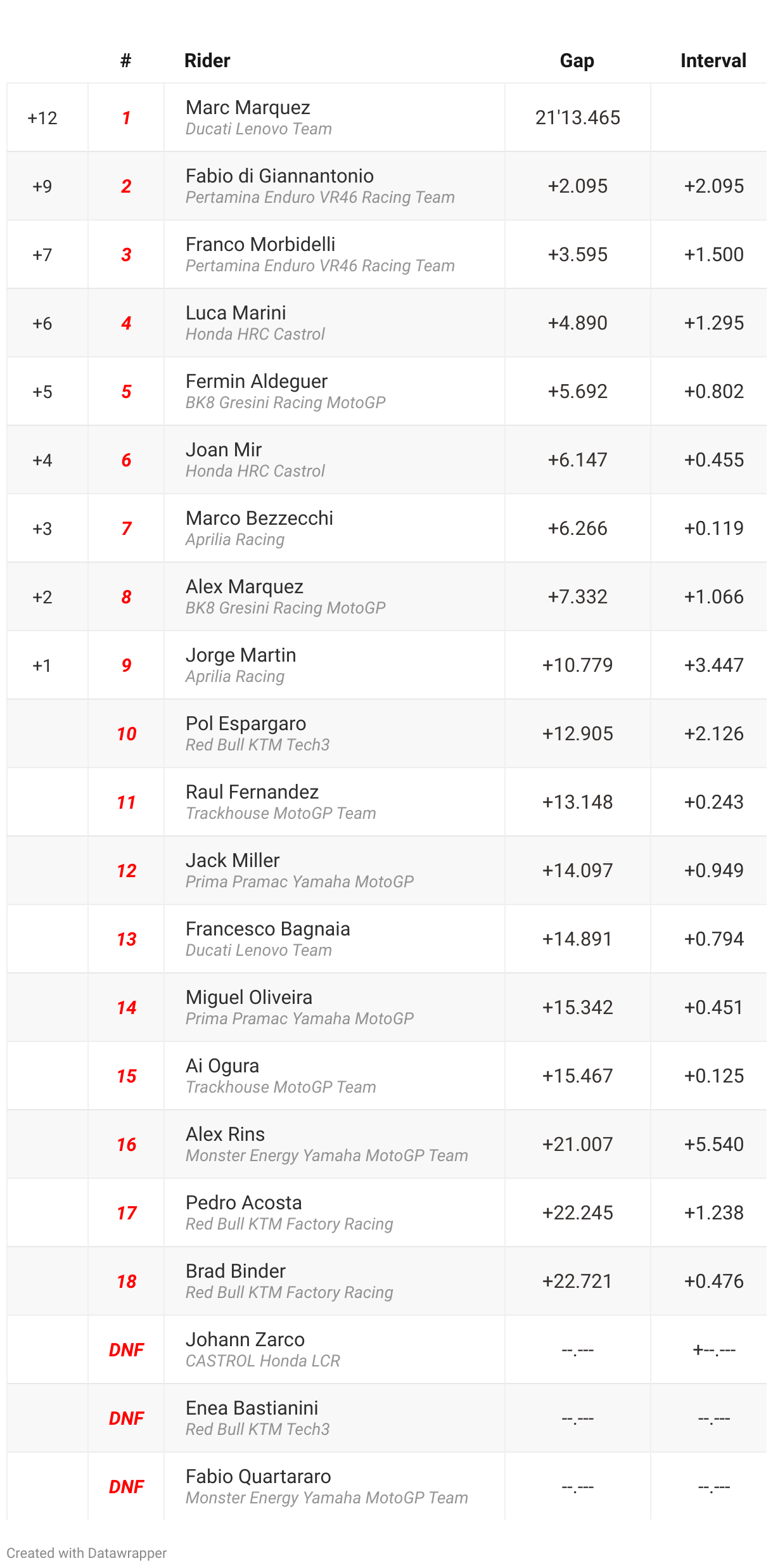Image resolution: width=773 pixels, height=1568 pixels.
Task: Click Francesco Bagnaia's name
Action: (267, 929)
